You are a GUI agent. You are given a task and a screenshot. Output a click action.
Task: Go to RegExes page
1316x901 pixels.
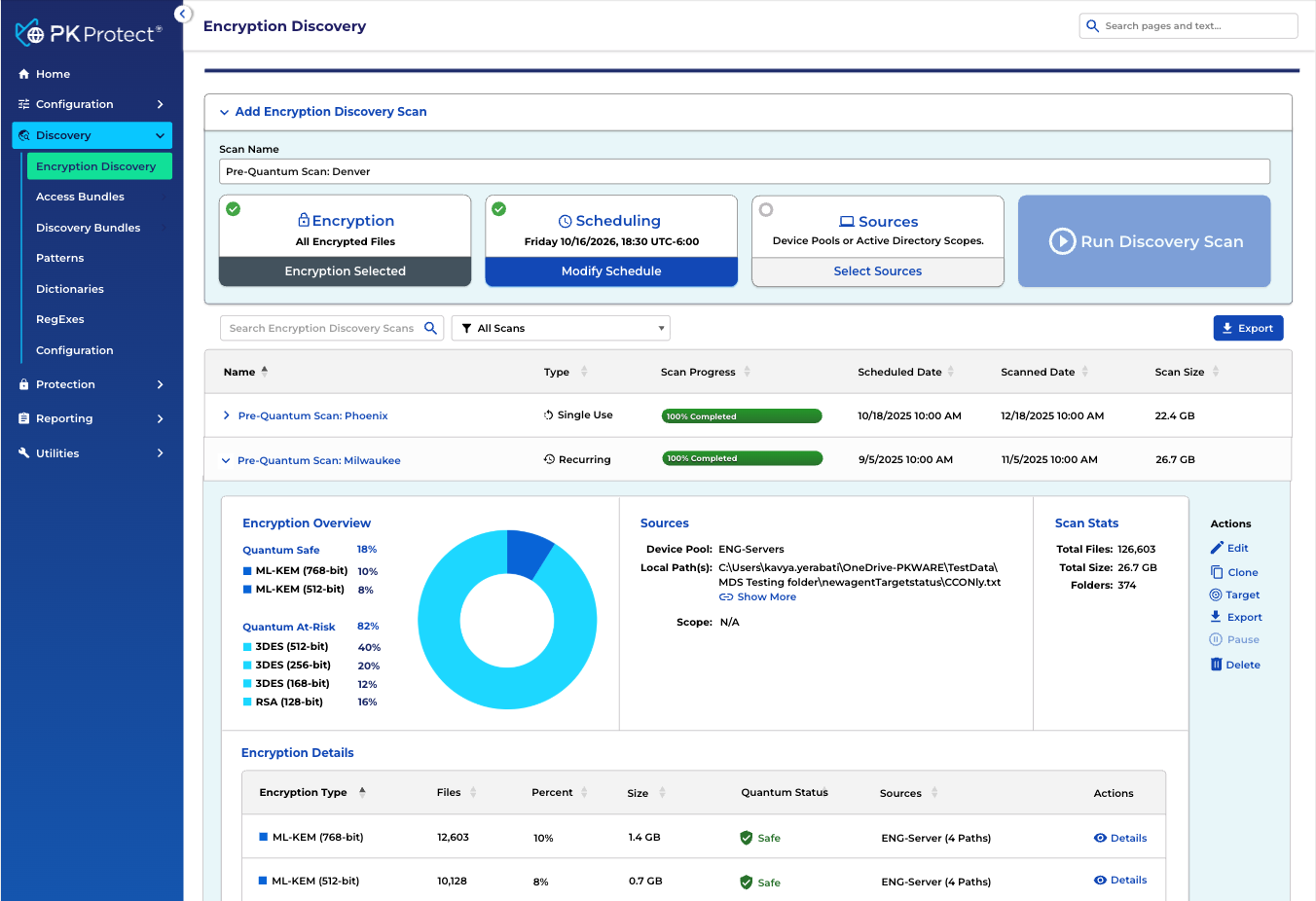[x=60, y=319]
